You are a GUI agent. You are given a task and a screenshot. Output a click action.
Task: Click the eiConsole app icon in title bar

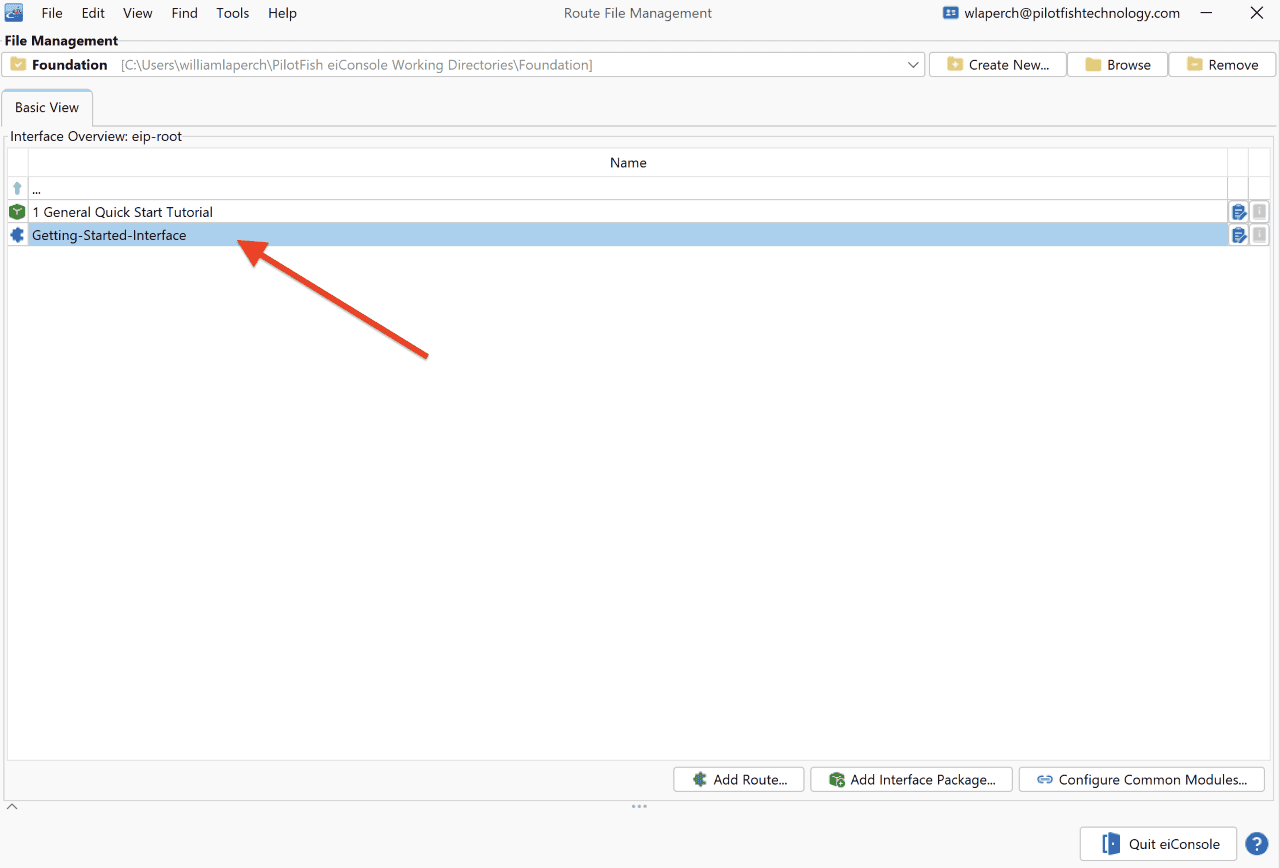(x=14, y=13)
